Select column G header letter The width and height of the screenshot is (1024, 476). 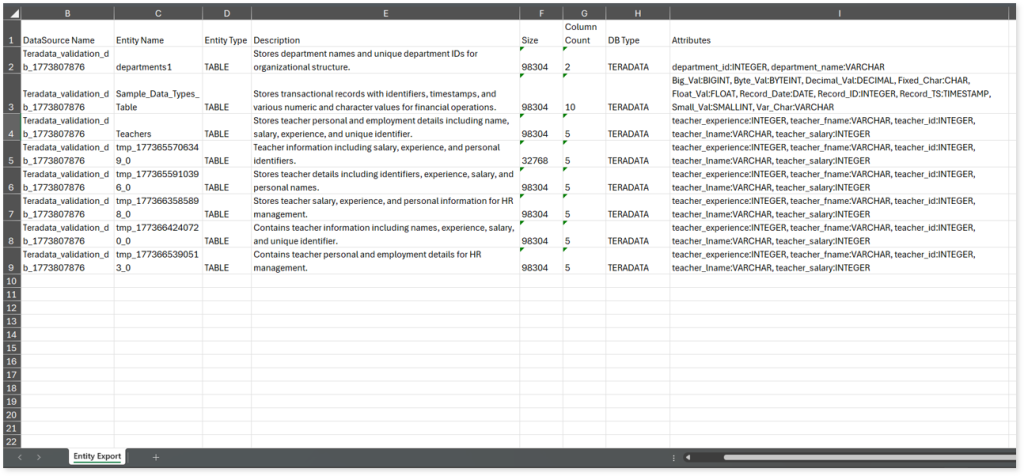583,13
